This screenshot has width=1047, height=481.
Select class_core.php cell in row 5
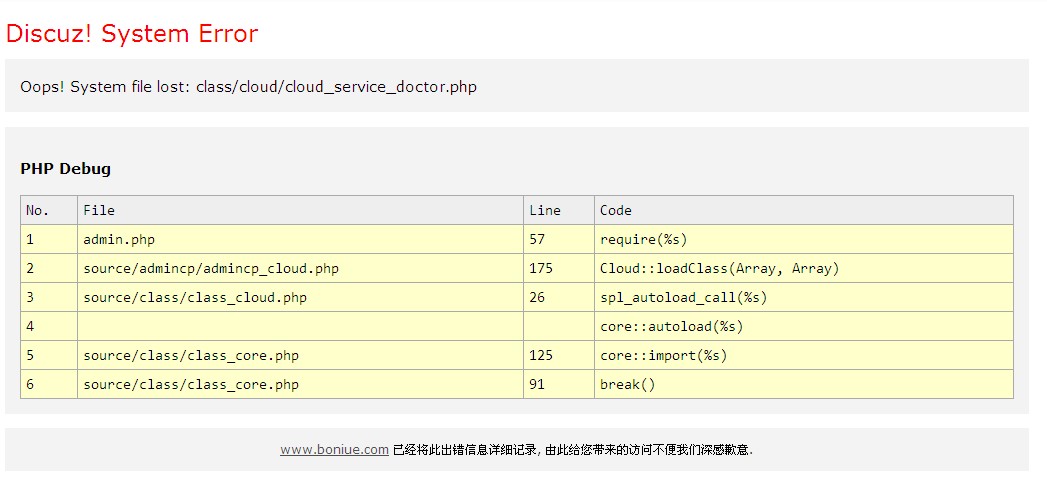tap(300, 355)
